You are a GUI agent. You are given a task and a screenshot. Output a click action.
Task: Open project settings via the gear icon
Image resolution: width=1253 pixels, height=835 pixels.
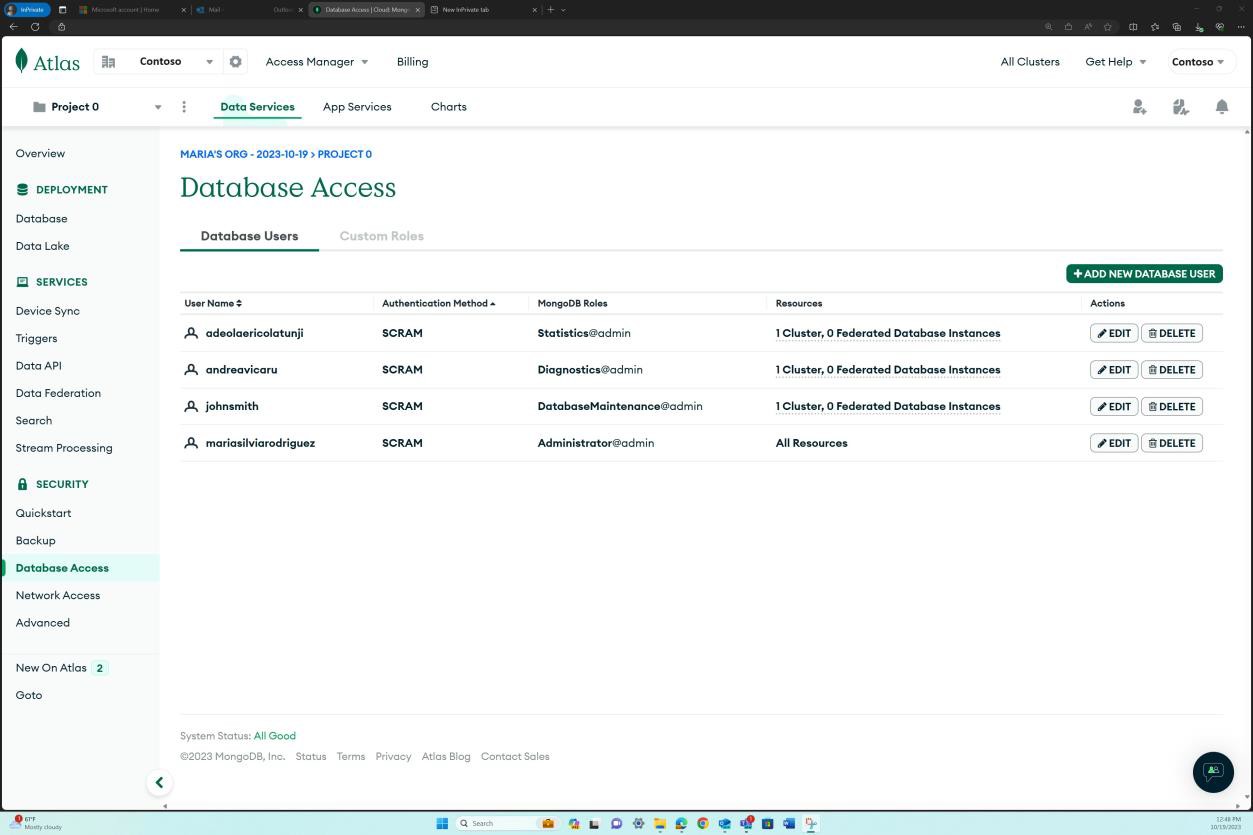point(236,61)
